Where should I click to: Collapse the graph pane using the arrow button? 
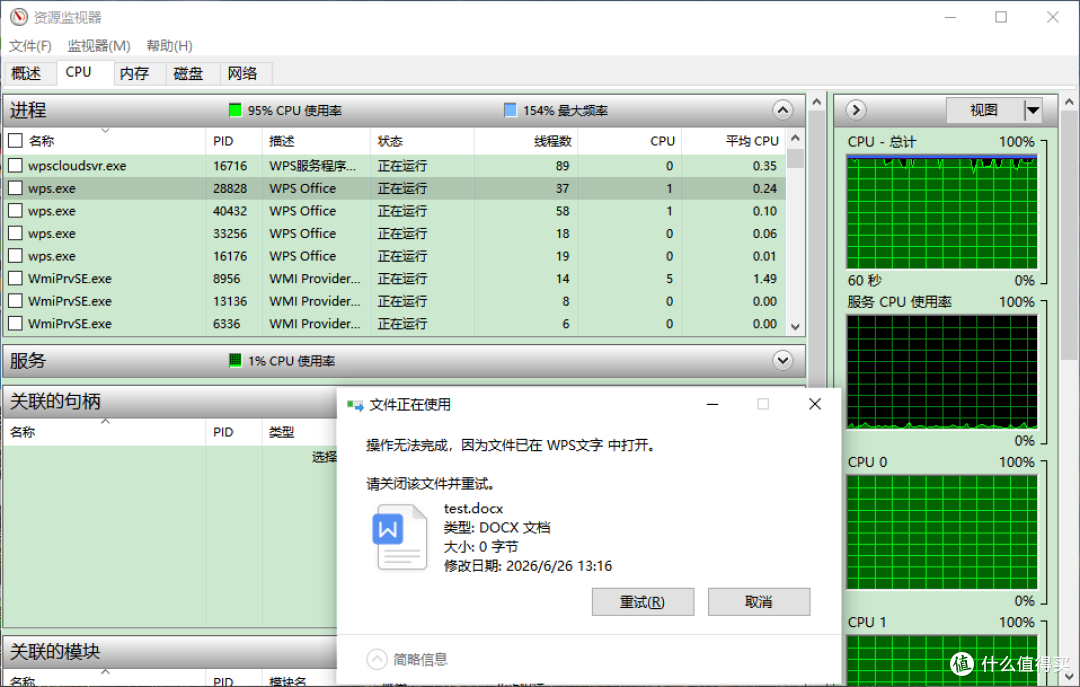[855, 110]
